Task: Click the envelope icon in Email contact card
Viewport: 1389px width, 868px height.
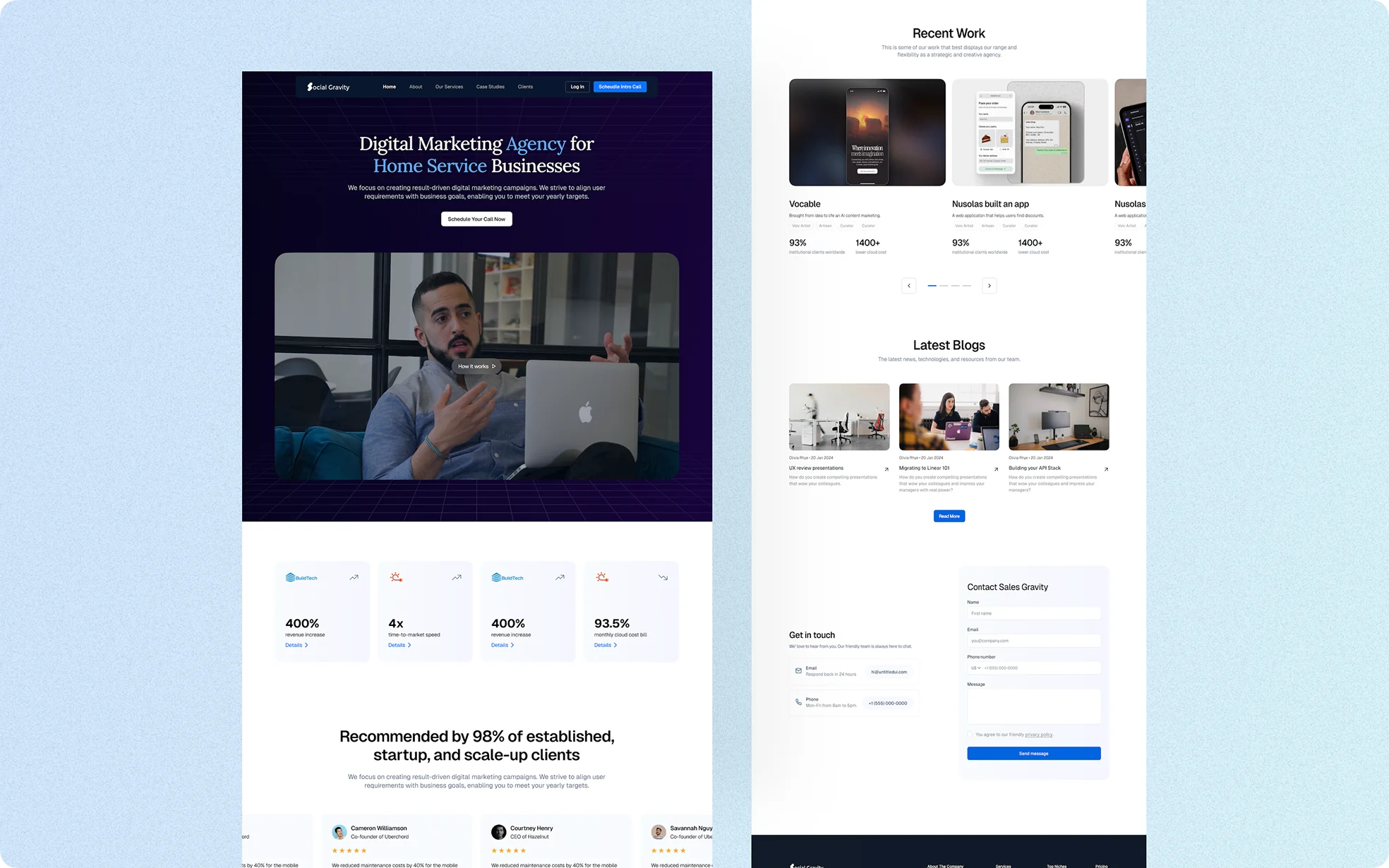Action: pos(798,671)
